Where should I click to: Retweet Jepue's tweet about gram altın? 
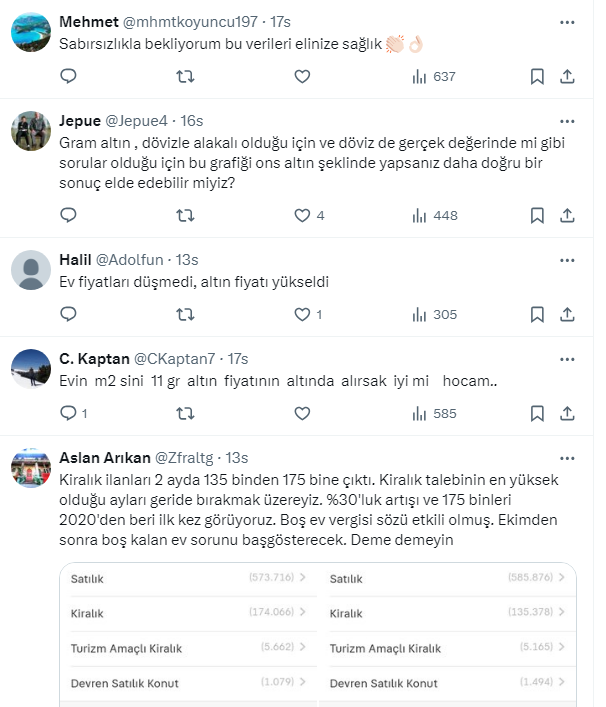[186, 215]
